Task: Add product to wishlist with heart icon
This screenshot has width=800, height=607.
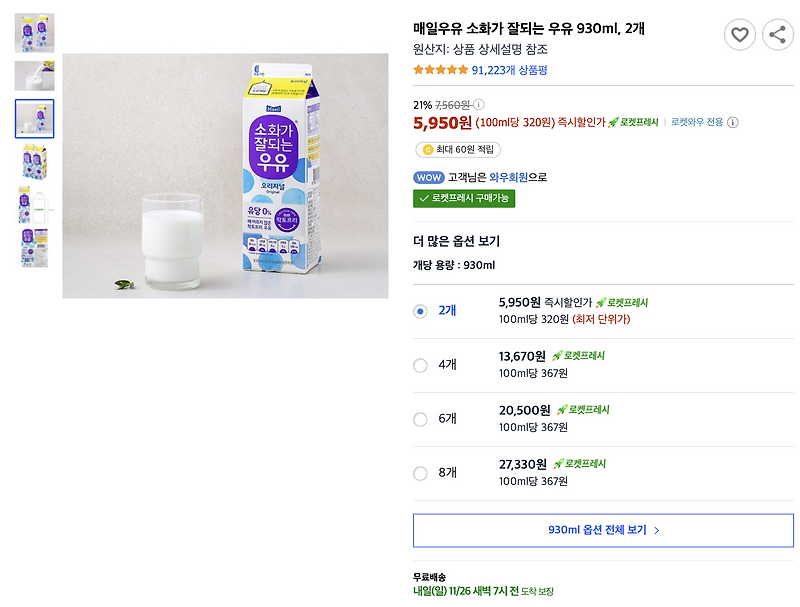Action: click(x=740, y=34)
